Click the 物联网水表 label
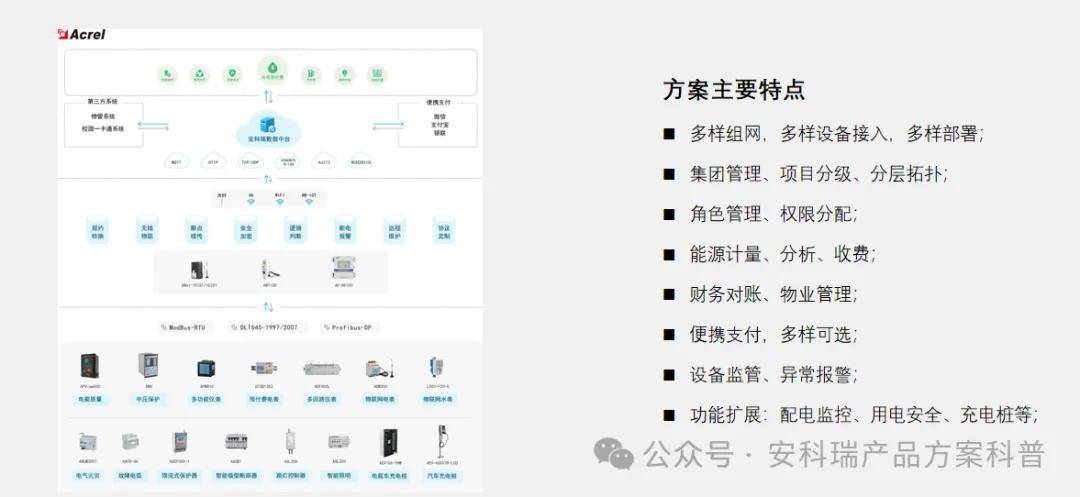The image size is (1080, 497). (x=437, y=399)
